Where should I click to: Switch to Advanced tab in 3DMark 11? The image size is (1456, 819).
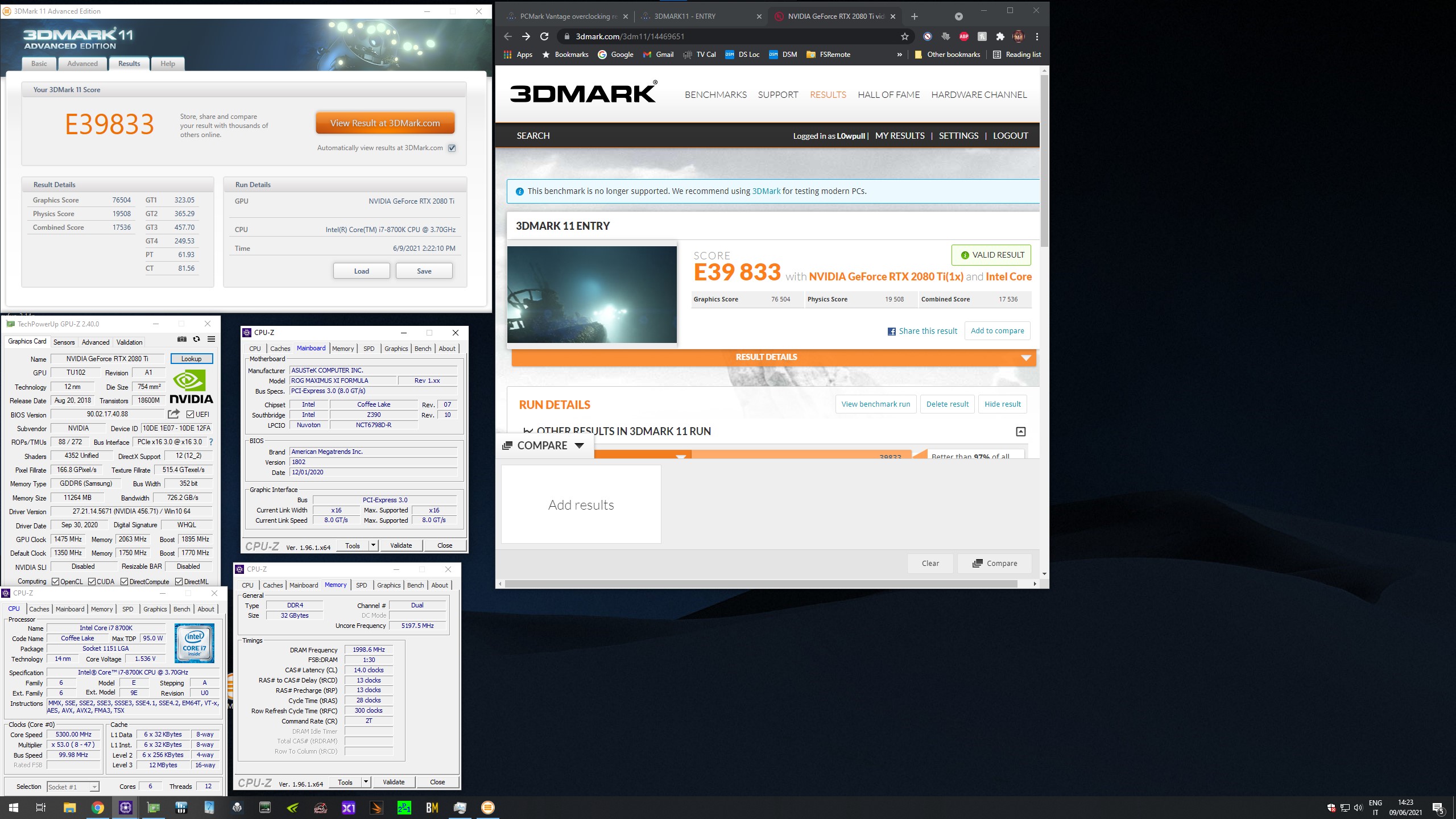point(82,64)
